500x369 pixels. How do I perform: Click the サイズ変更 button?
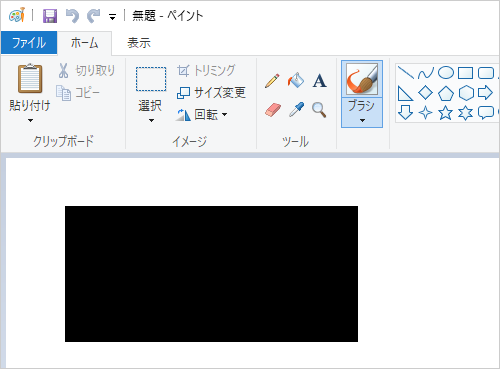[x=211, y=92]
